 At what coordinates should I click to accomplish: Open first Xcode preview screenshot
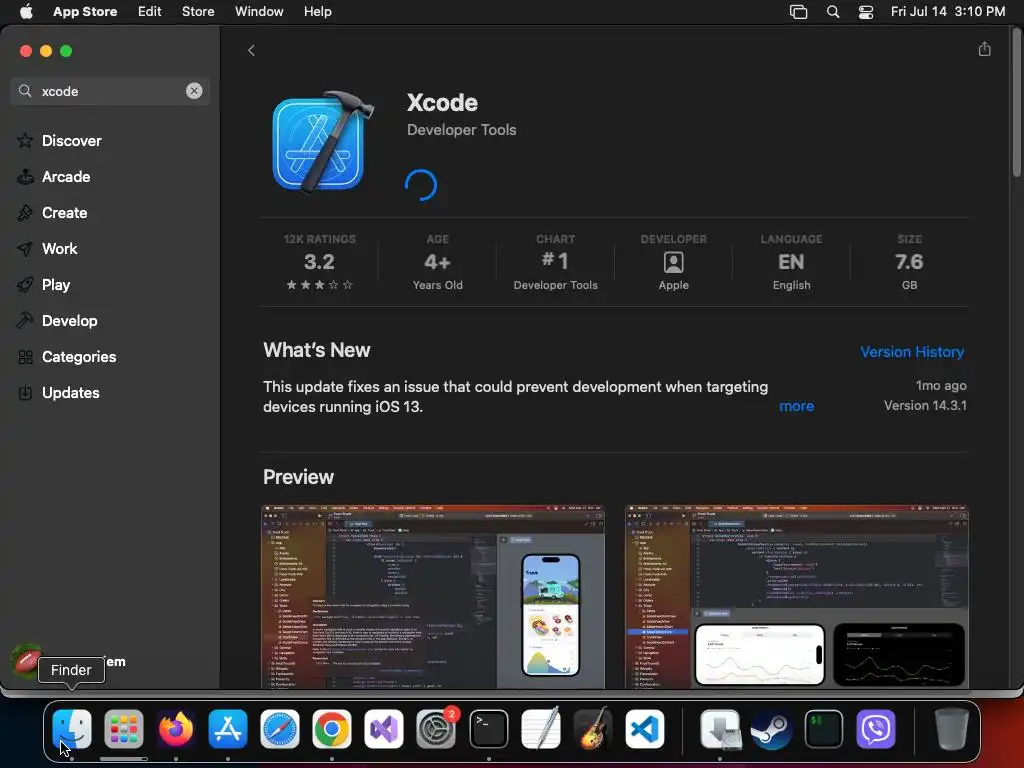click(432, 596)
